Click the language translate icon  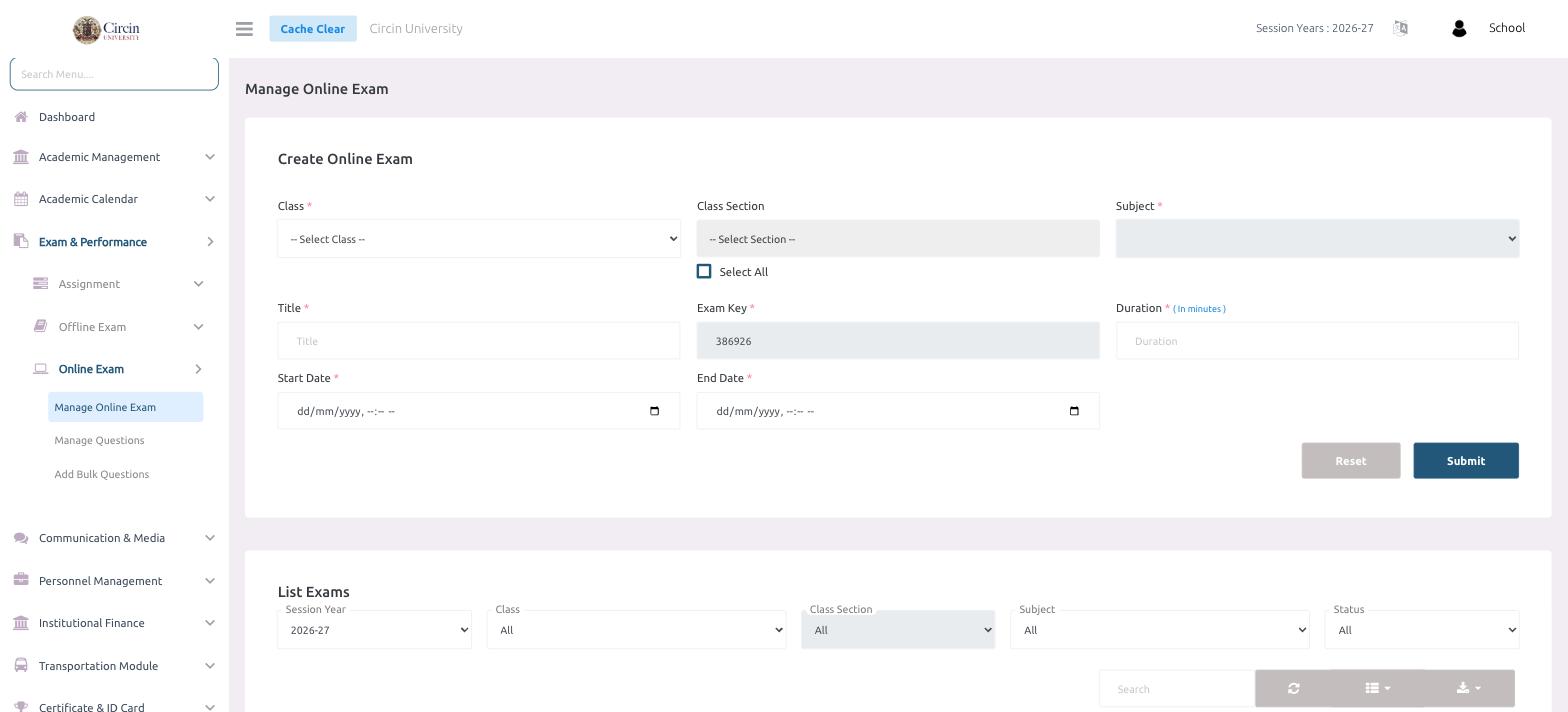1400,28
